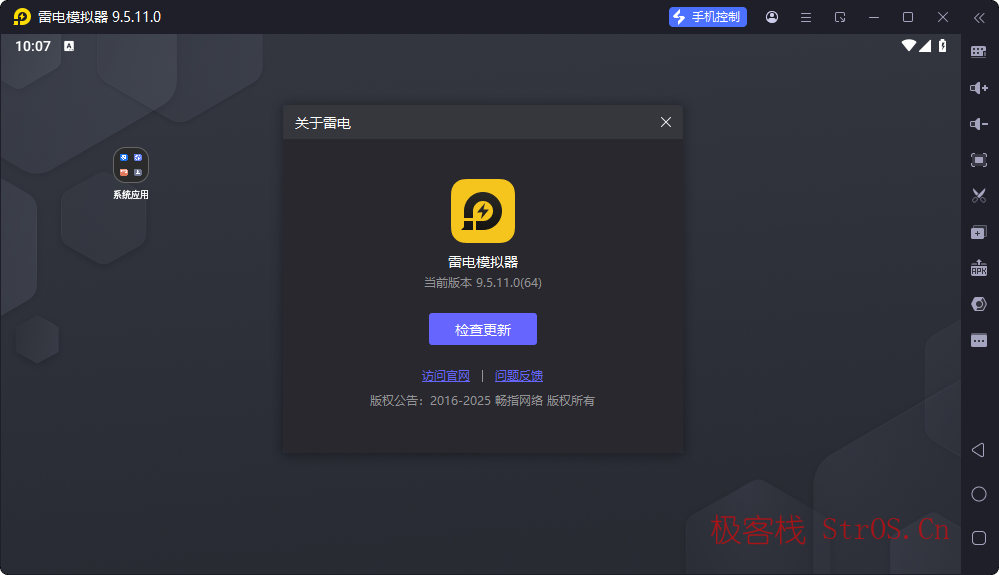Click the 当前版本 9.5.11.0(64) text
The image size is (999, 575).
pyautogui.click(x=482, y=283)
